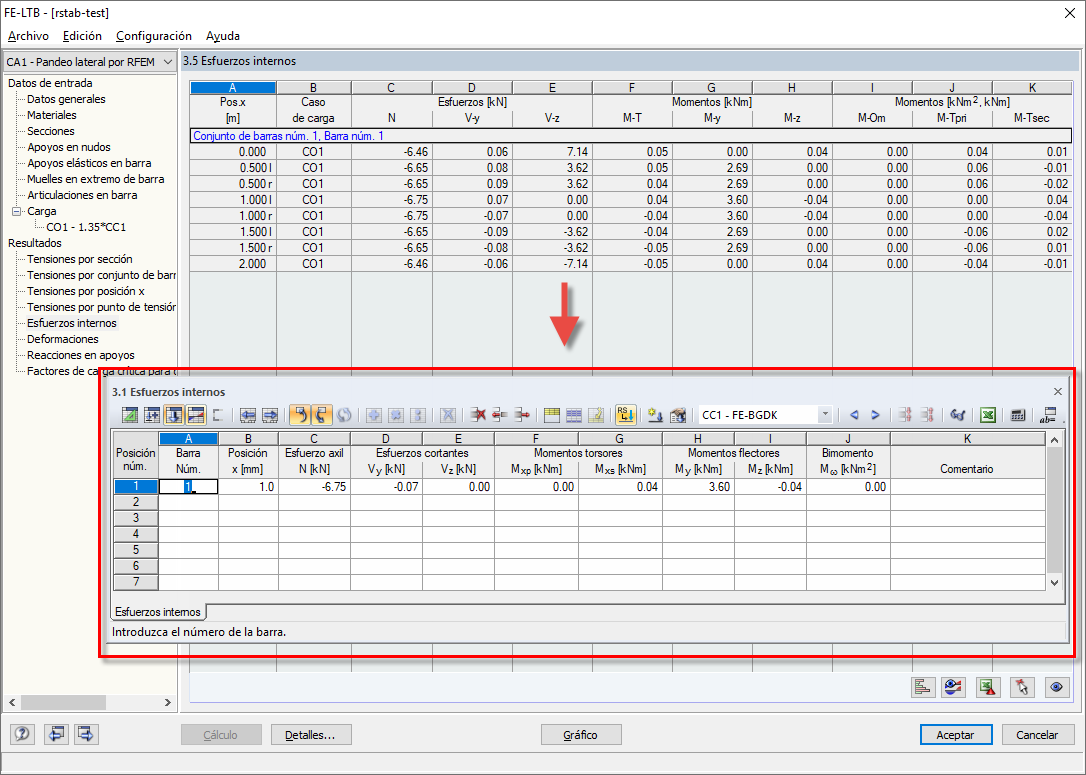Open the result diagrams icon near bottom right
Image resolution: width=1086 pixels, height=775 pixels.
click(x=923, y=687)
